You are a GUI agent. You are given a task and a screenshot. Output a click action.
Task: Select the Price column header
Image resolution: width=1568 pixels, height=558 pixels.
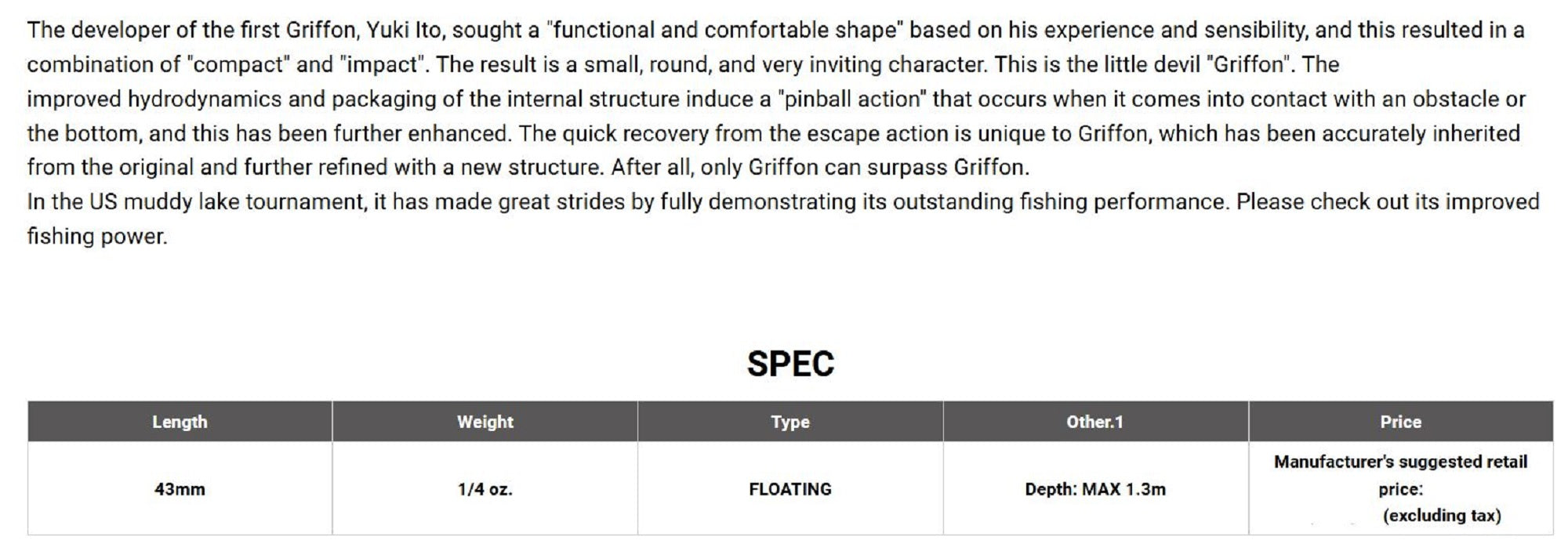[1400, 422]
